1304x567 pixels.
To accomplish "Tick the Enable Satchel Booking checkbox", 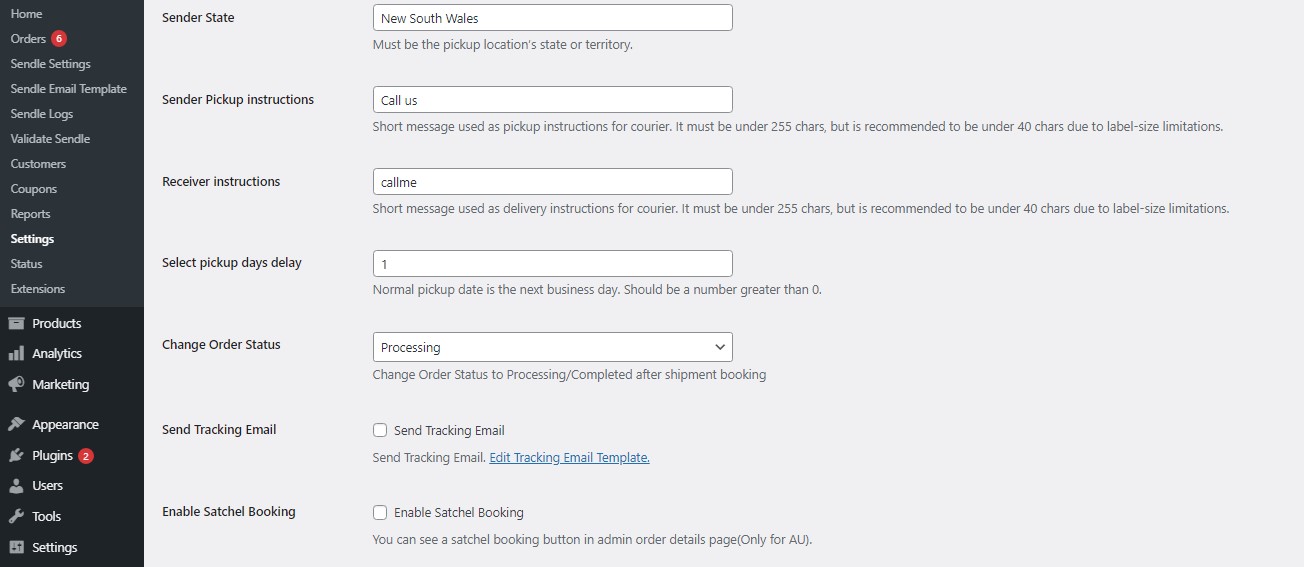I will 380,513.
